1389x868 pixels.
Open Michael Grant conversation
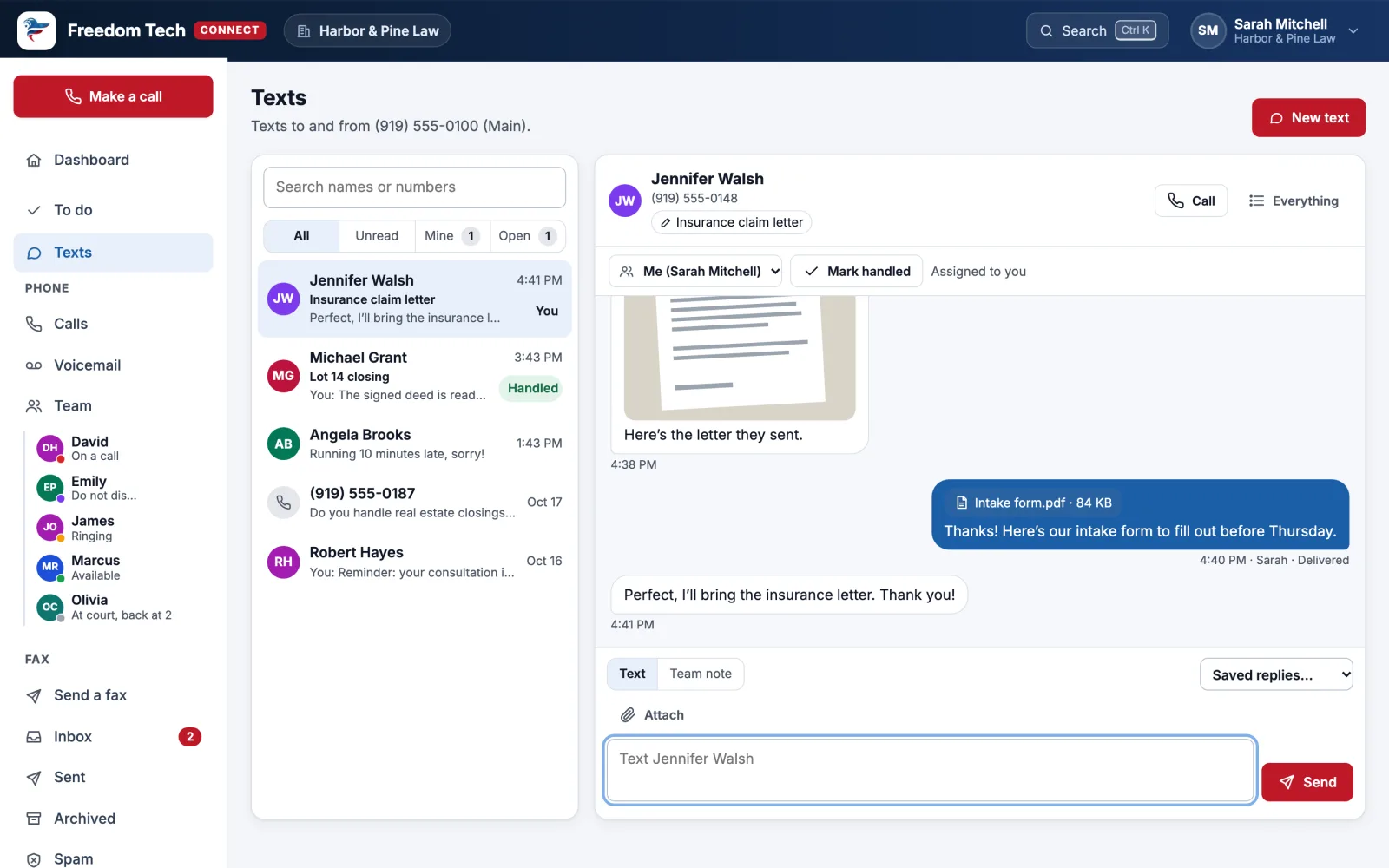pos(415,376)
